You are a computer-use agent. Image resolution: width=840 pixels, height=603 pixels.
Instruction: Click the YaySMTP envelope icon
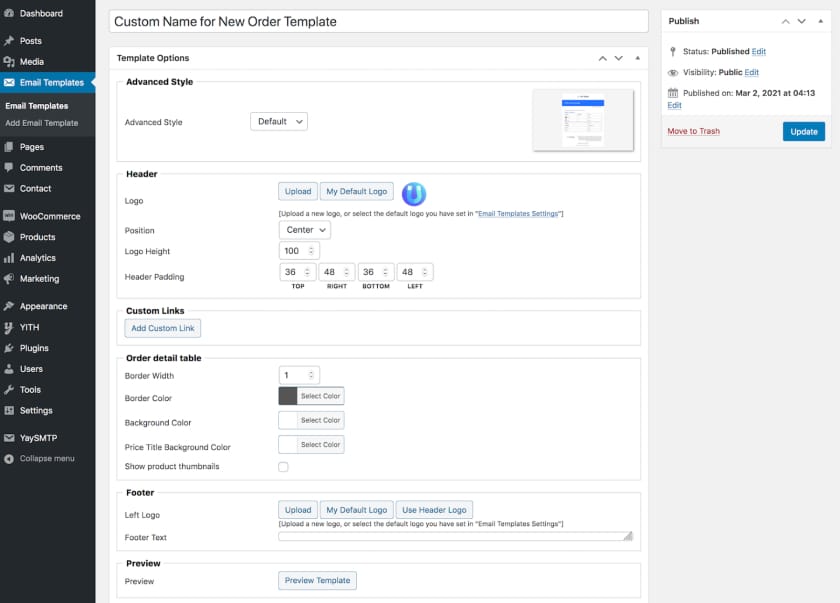[9, 438]
